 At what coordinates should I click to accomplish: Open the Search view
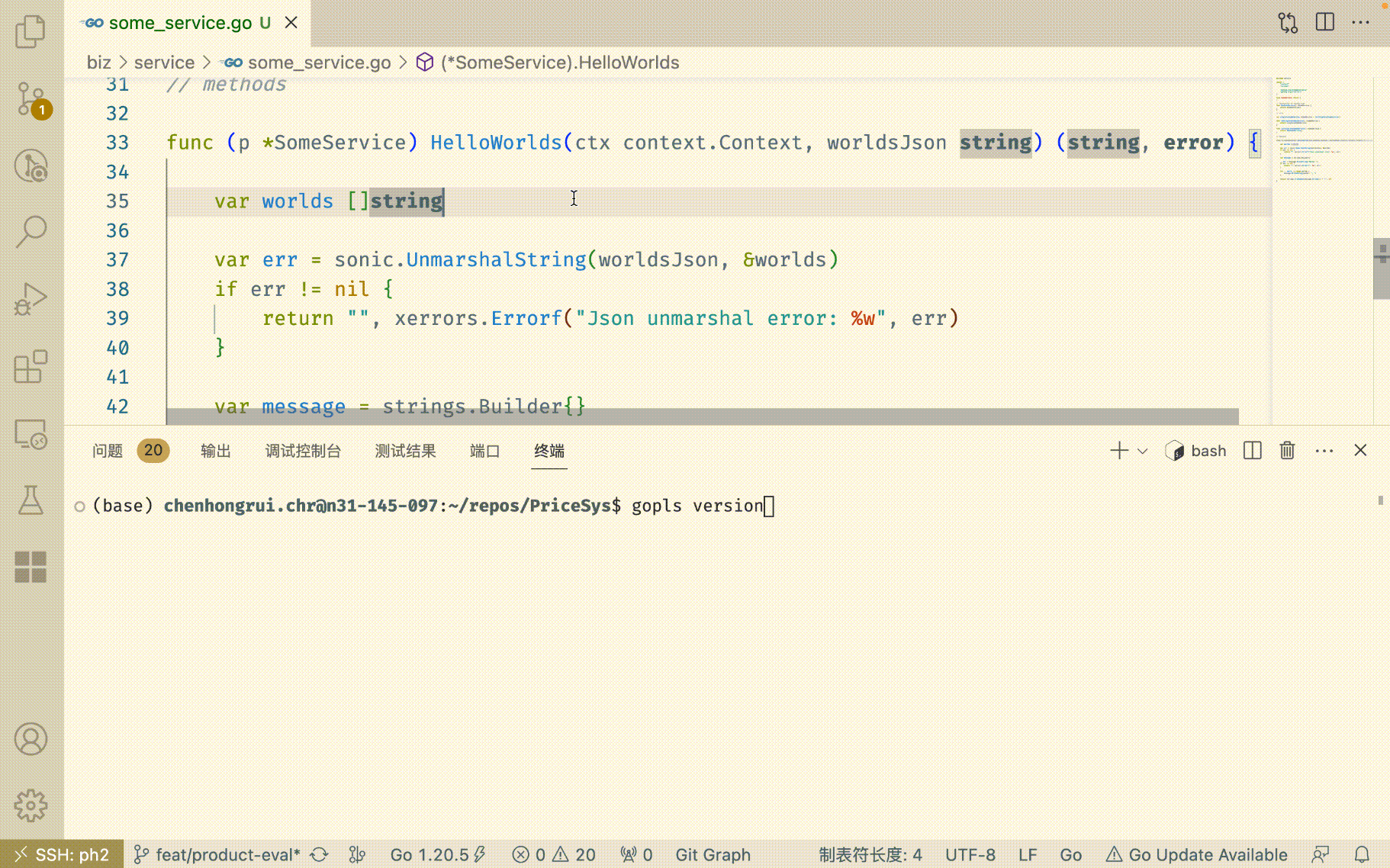coord(31,230)
